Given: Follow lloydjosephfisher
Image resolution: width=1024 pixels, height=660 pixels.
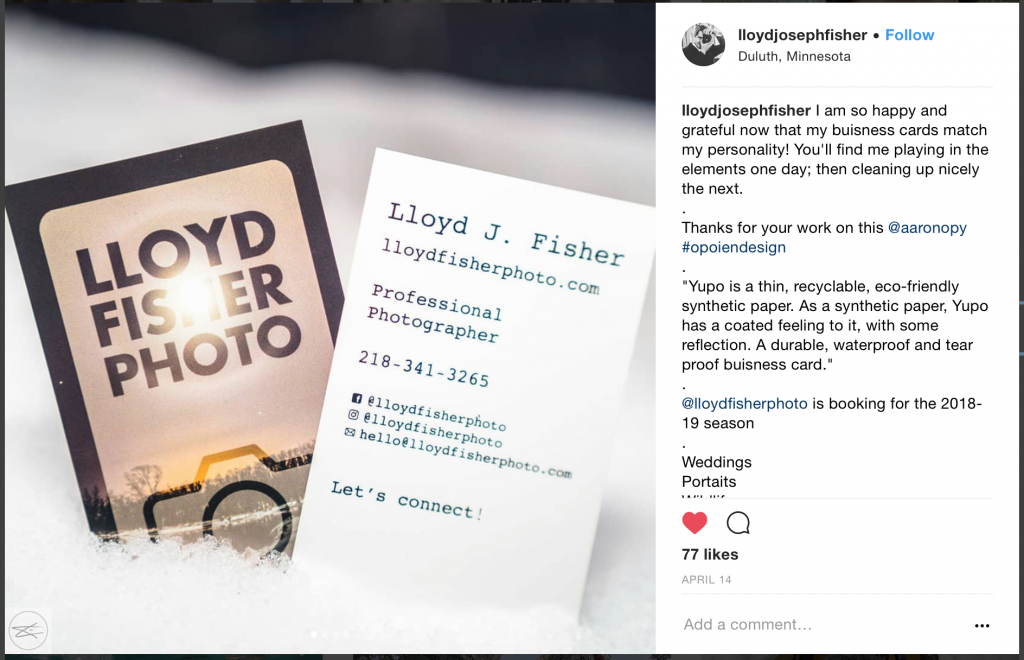Looking at the screenshot, I should click(909, 35).
